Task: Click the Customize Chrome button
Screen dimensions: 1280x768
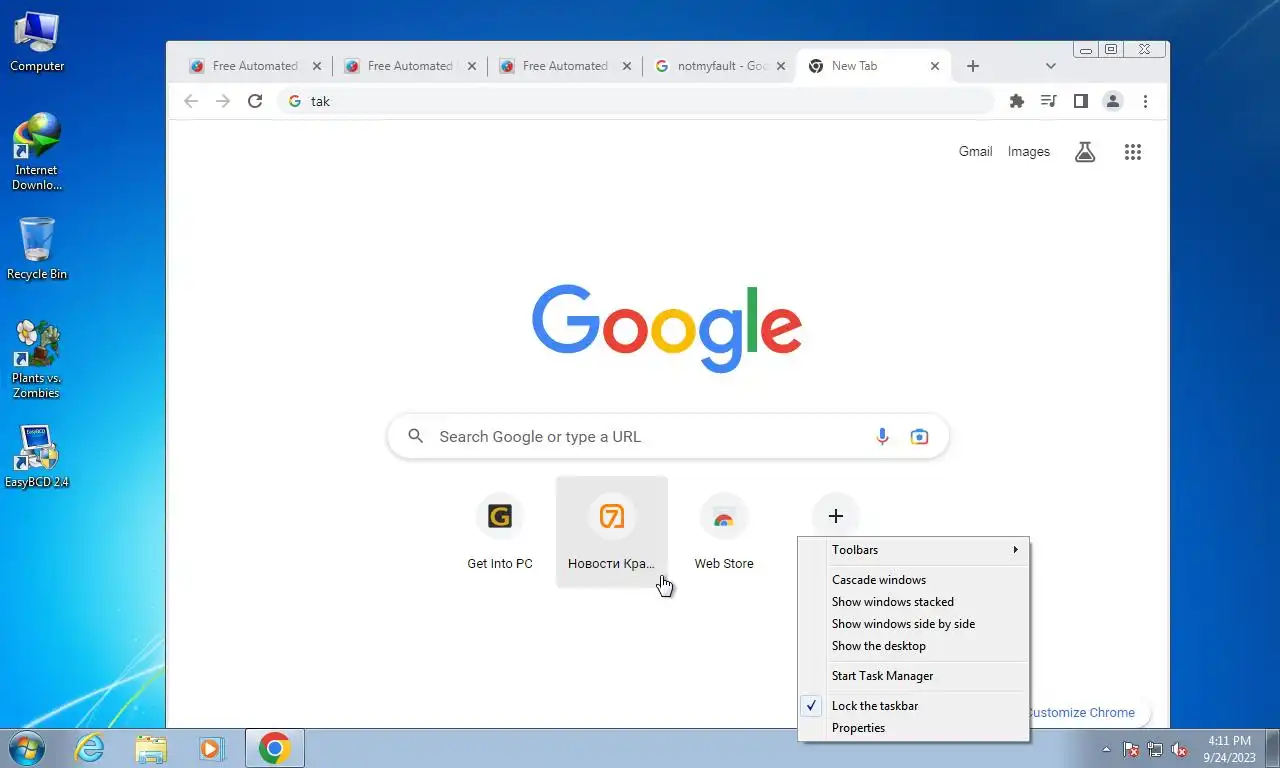Action: point(1087,713)
